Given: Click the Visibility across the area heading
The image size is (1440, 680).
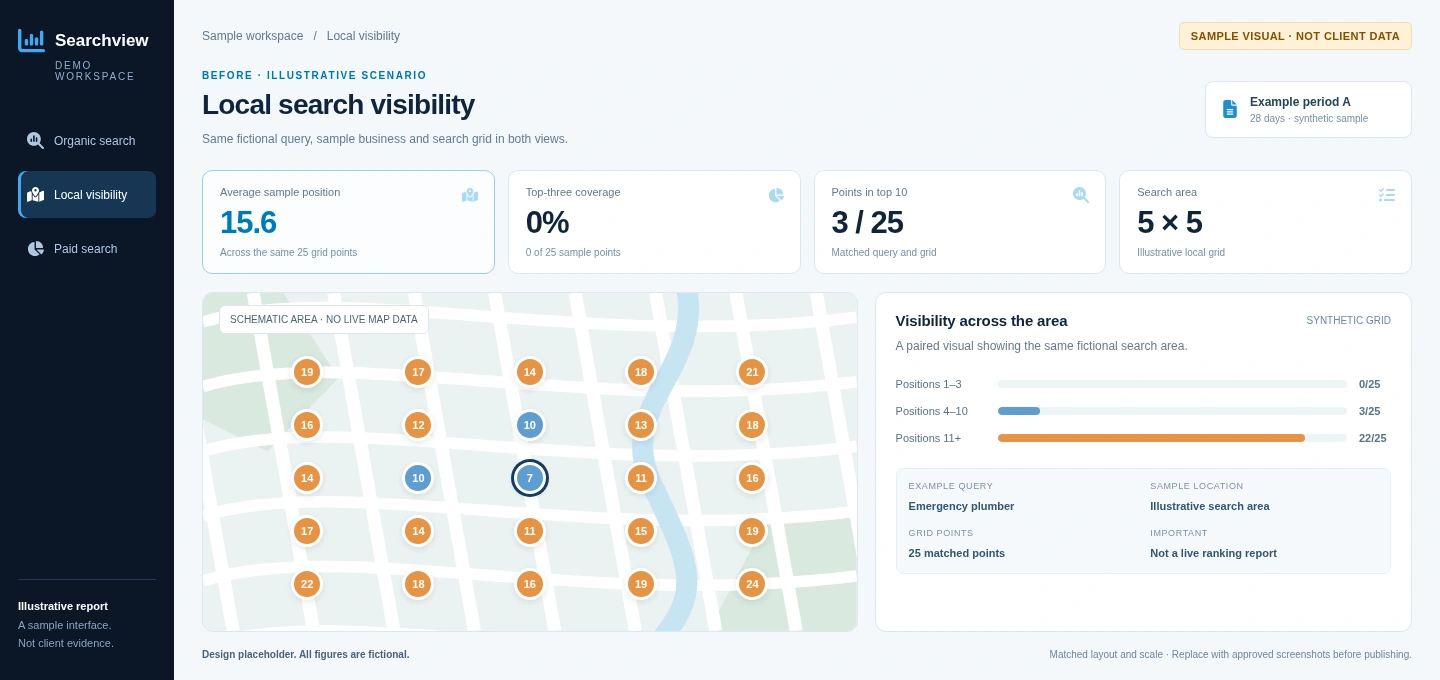Looking at the screenshot, I should [981, 321].
